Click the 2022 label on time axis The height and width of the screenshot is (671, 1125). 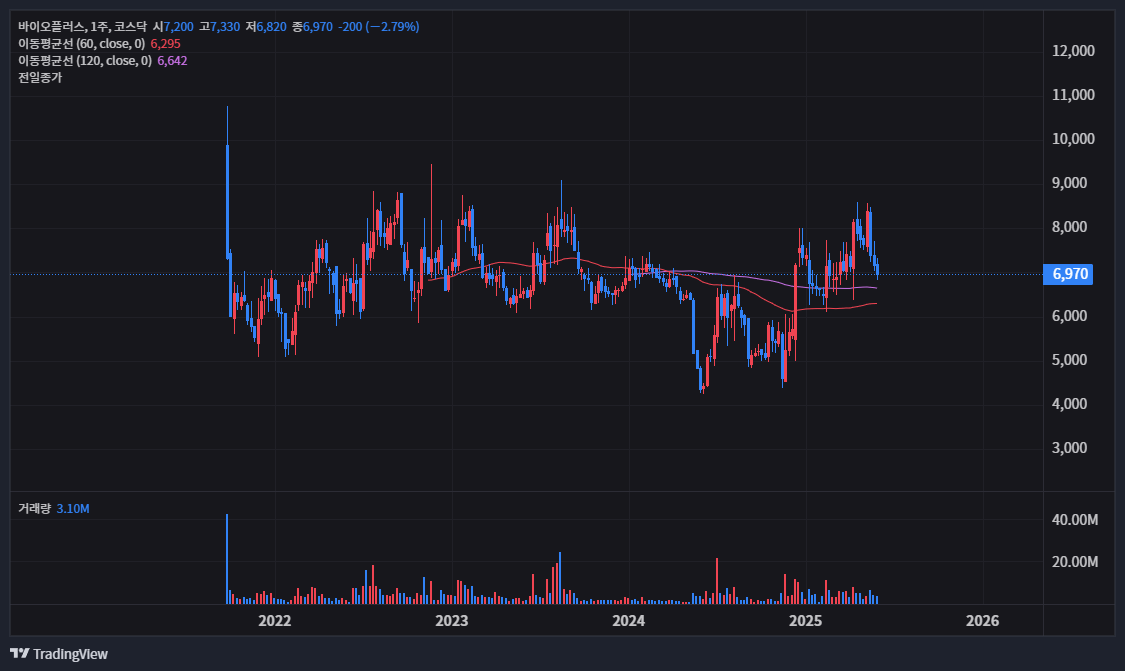pyautogui.click(x=275, y=621)
